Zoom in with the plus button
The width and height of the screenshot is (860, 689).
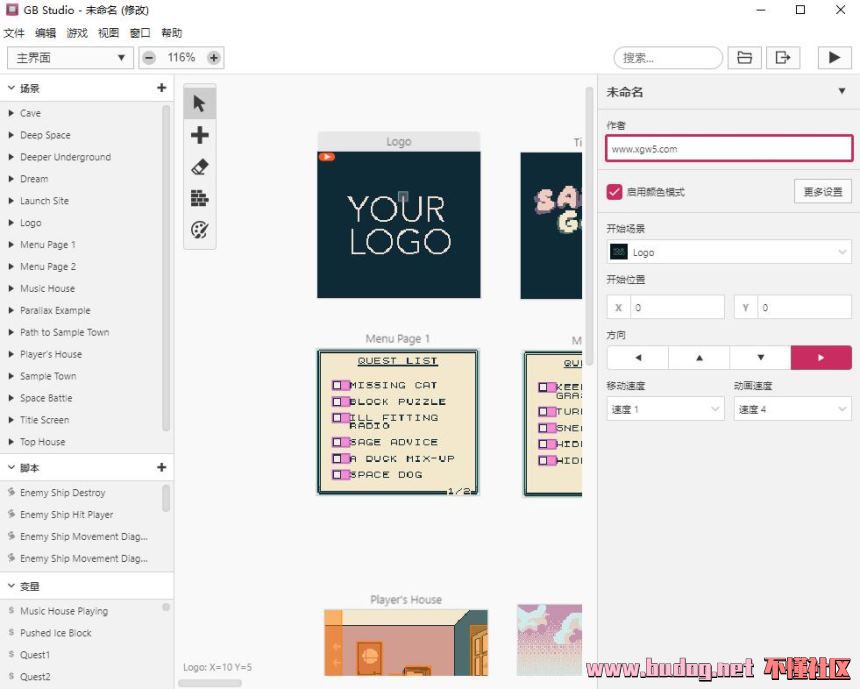[214, 58]
